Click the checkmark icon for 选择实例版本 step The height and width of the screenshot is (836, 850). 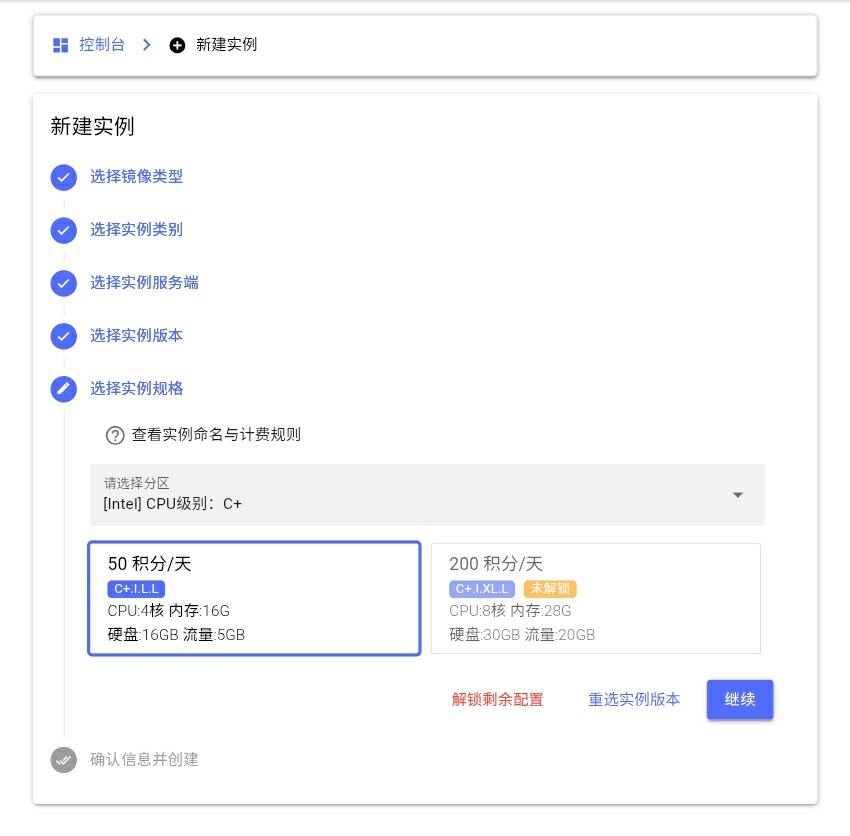(x=63, y=336)
